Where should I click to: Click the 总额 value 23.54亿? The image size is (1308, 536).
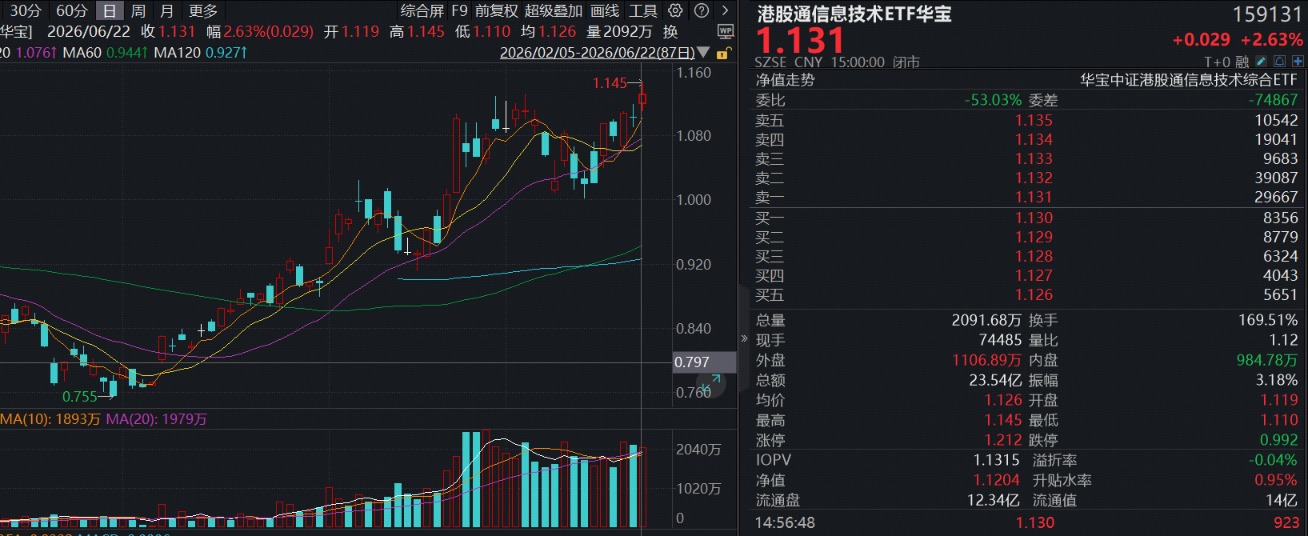point(996,380)
